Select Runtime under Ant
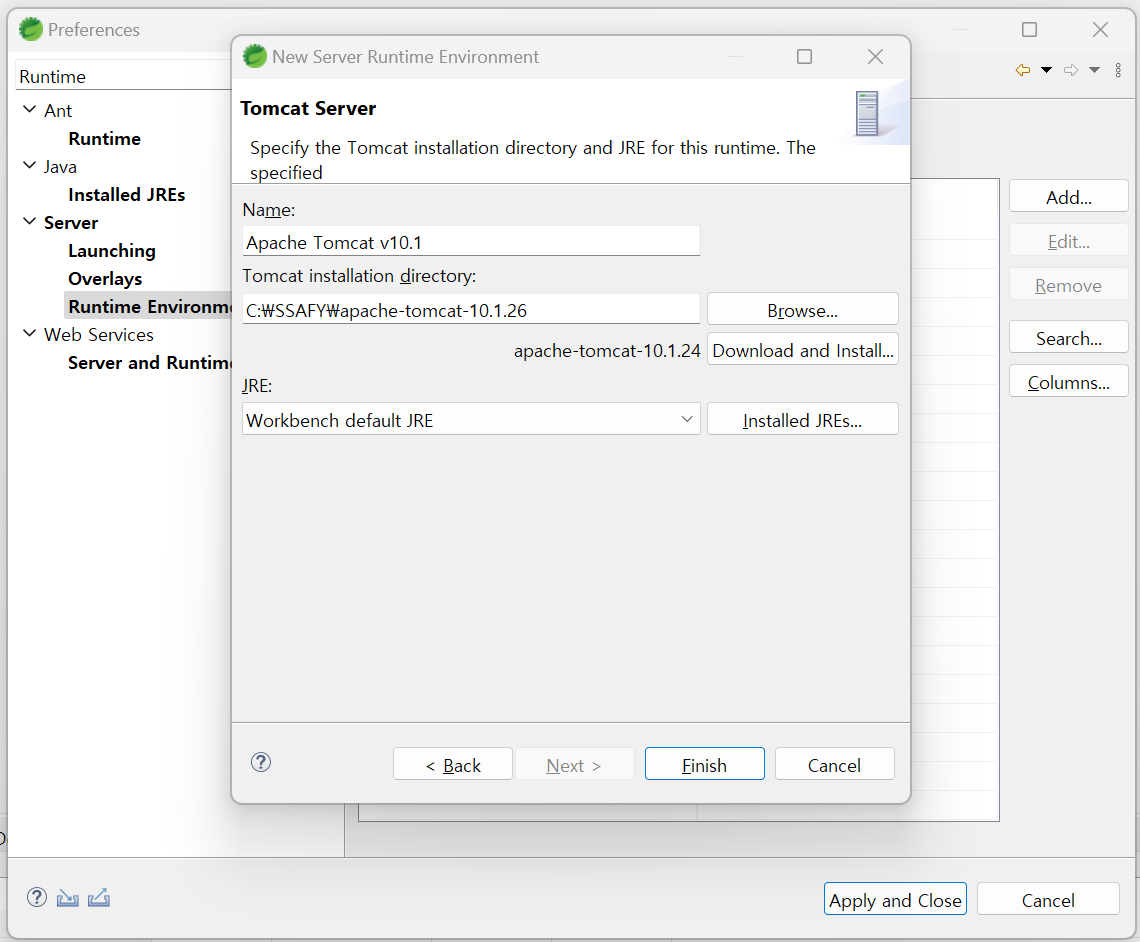The width and height of the screenshot is (1140, 942). pyautogui.click(x=105, y=139)
